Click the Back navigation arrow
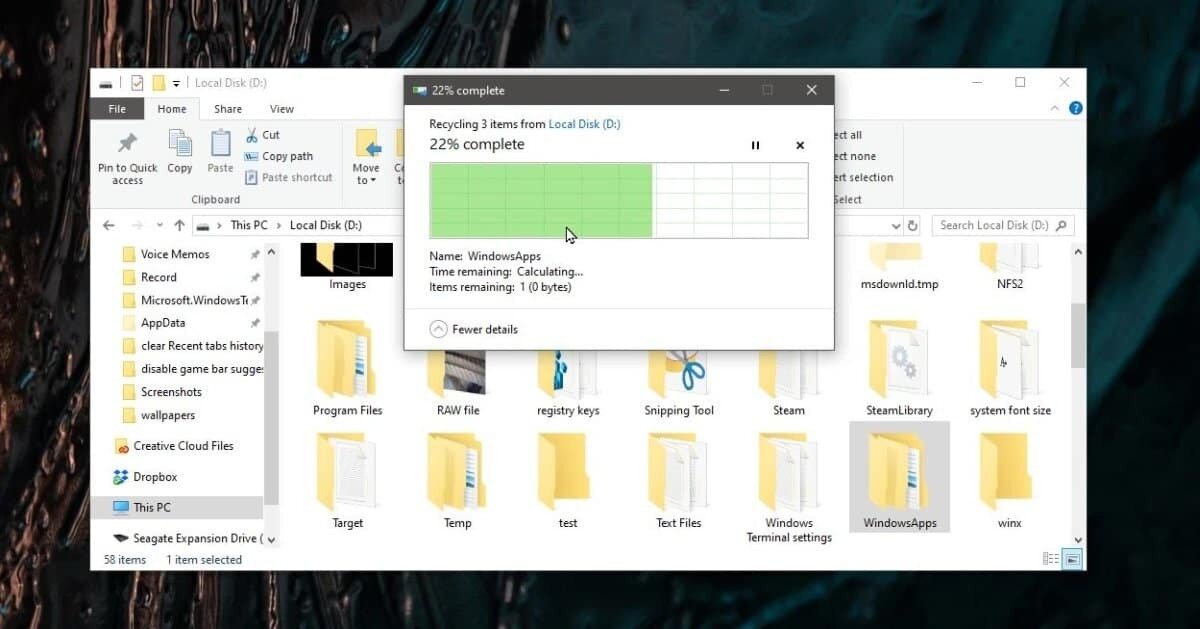 [x=109, y=225]
